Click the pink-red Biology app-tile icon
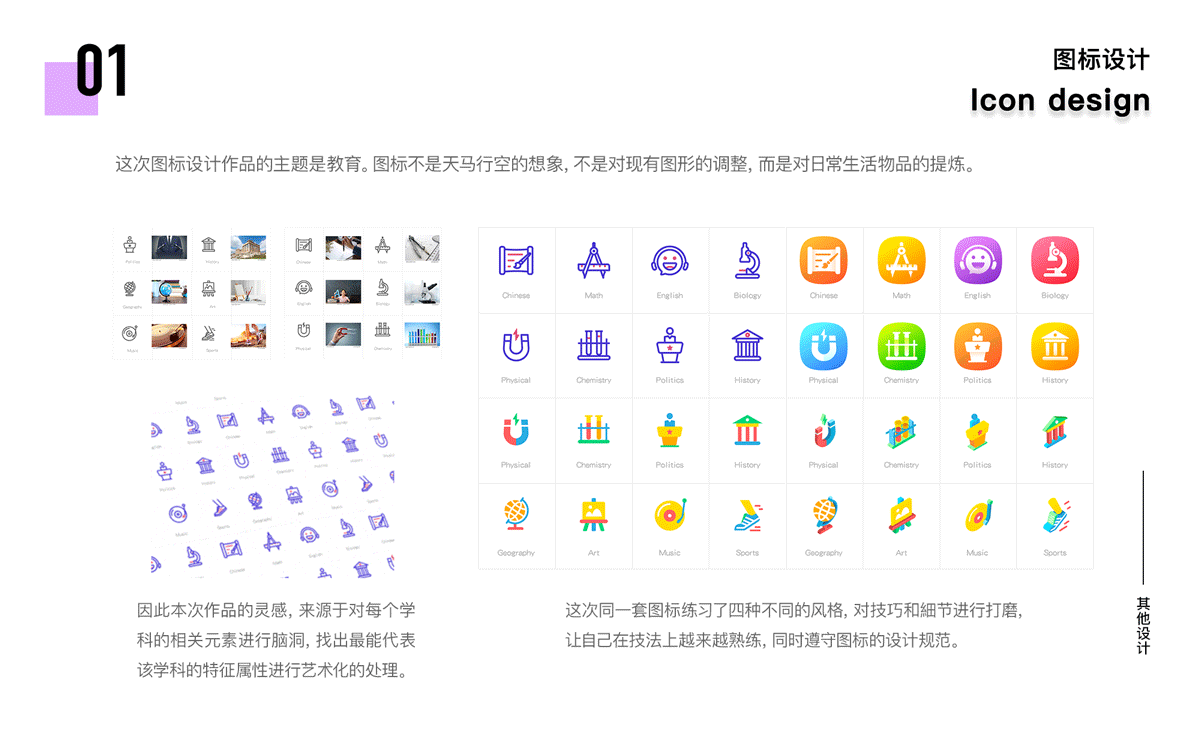The height and width of the screenshot is (750, 1200). tap(1055, 260)
